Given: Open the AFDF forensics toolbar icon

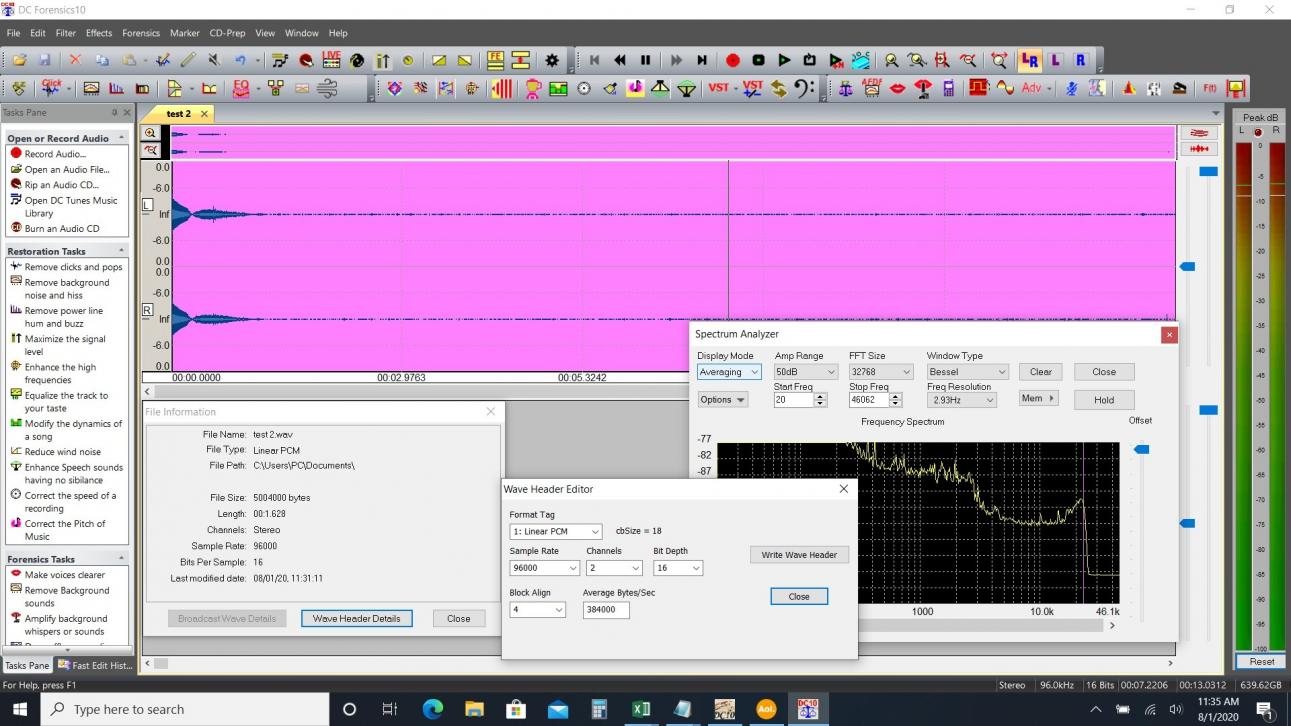Looking at the screenshot, I should click(x=872, y=88).
